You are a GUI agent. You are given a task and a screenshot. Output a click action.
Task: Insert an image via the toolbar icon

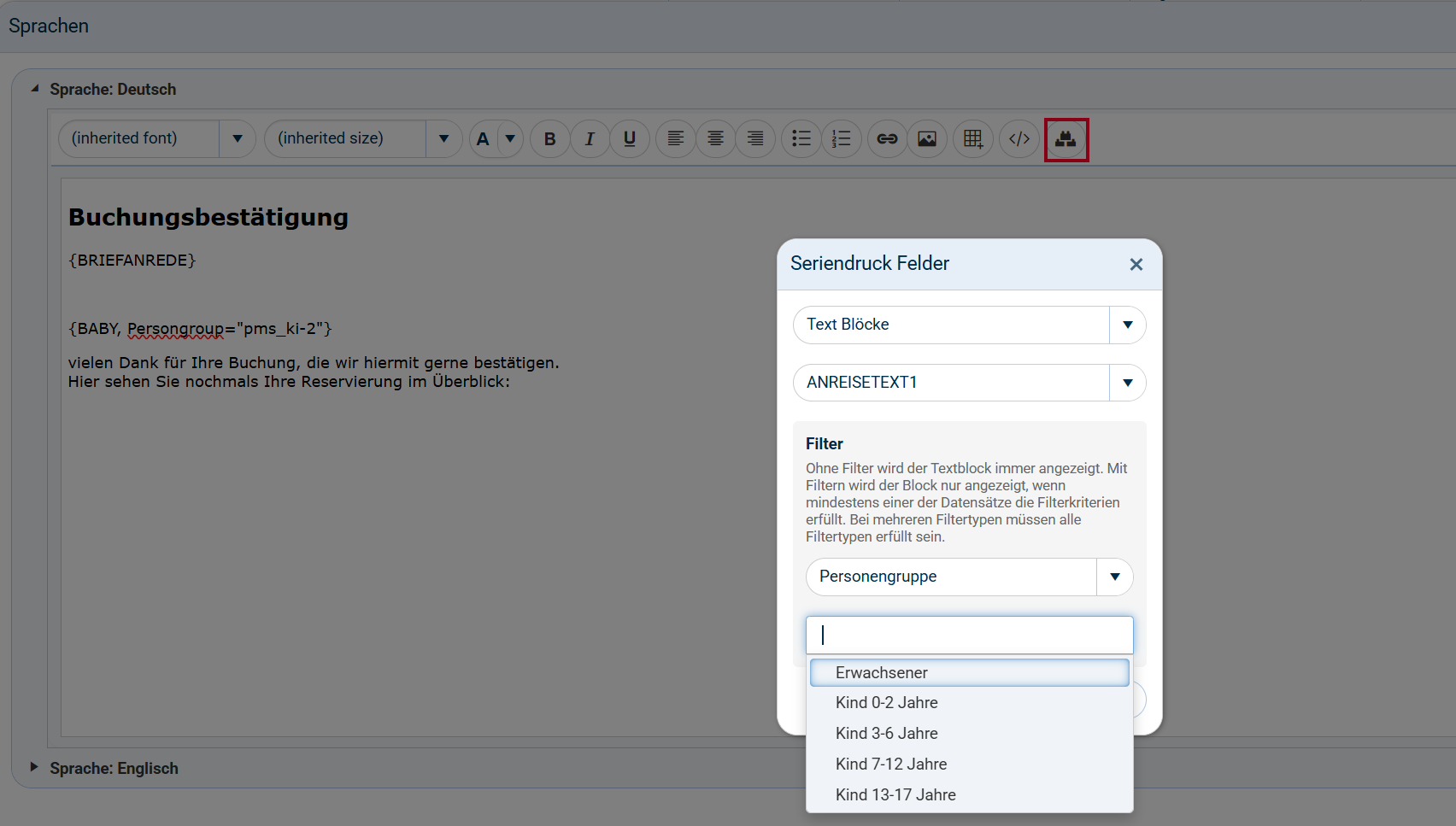pos(927,138)
